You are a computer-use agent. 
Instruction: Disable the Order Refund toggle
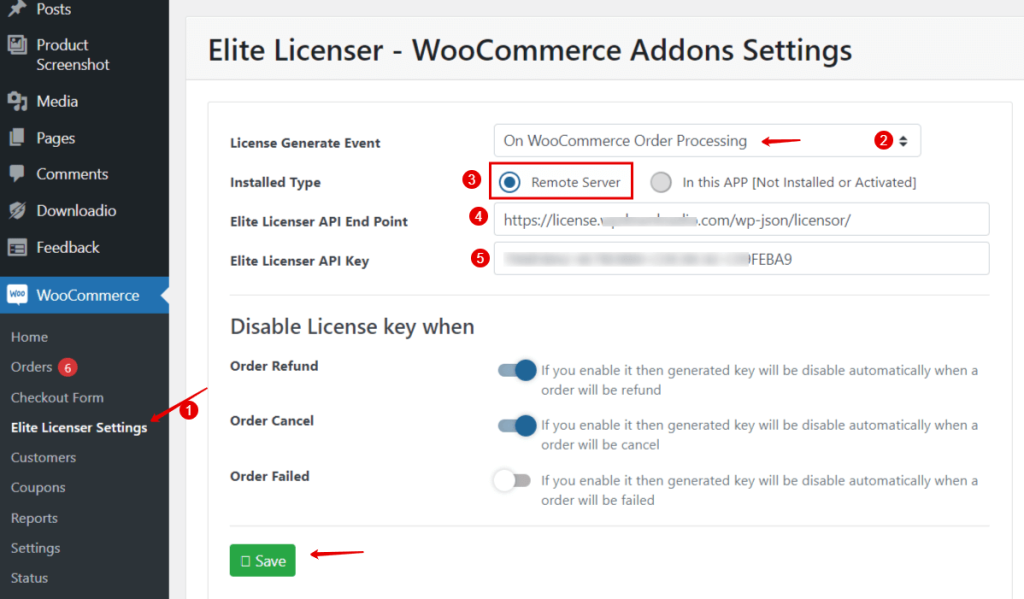pos(516,370)
